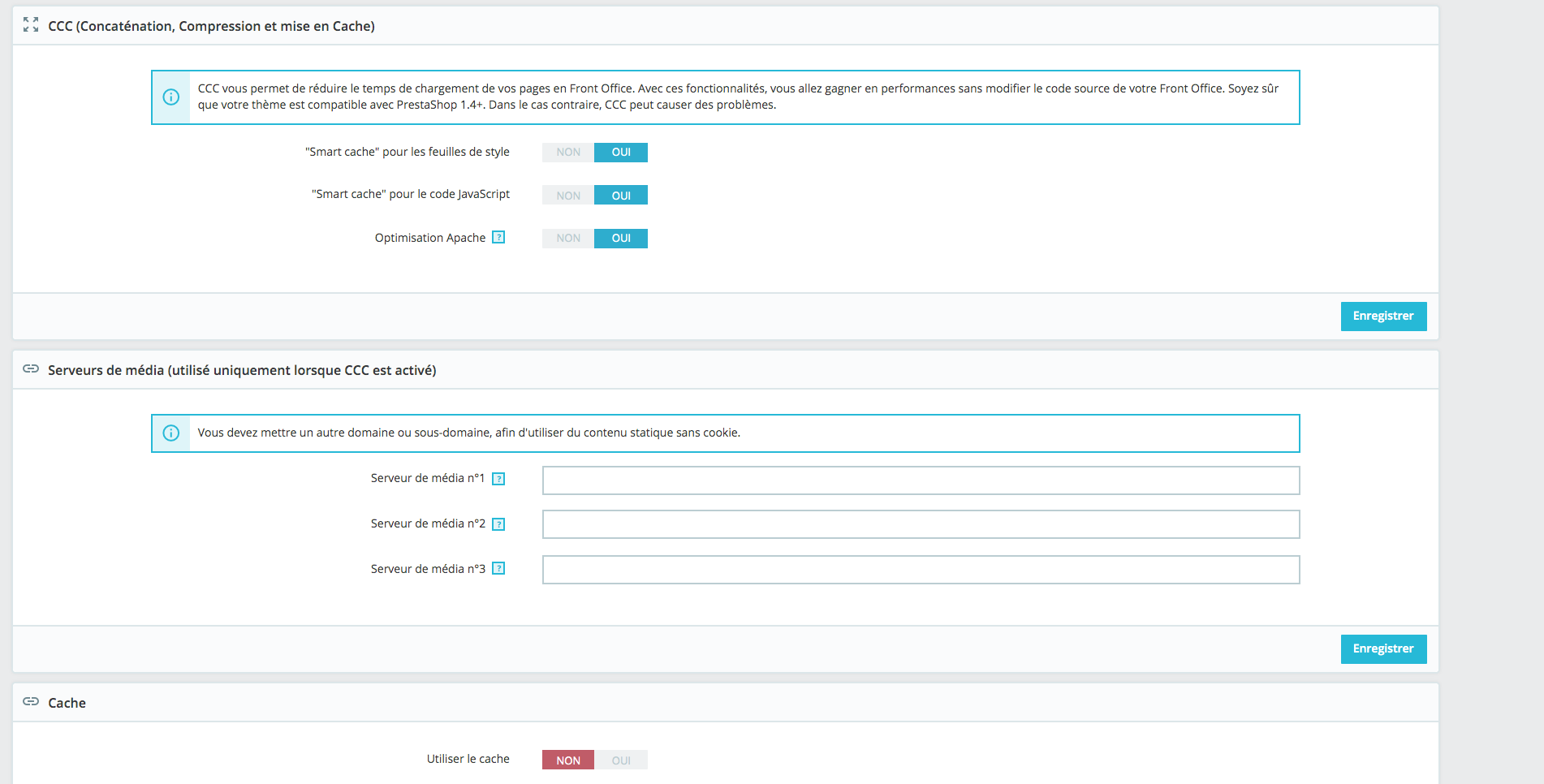Click the "Vous devez mettre un autre domaine" notice
The height and width of the screenshot is (784, 1544).
point(469,433)
